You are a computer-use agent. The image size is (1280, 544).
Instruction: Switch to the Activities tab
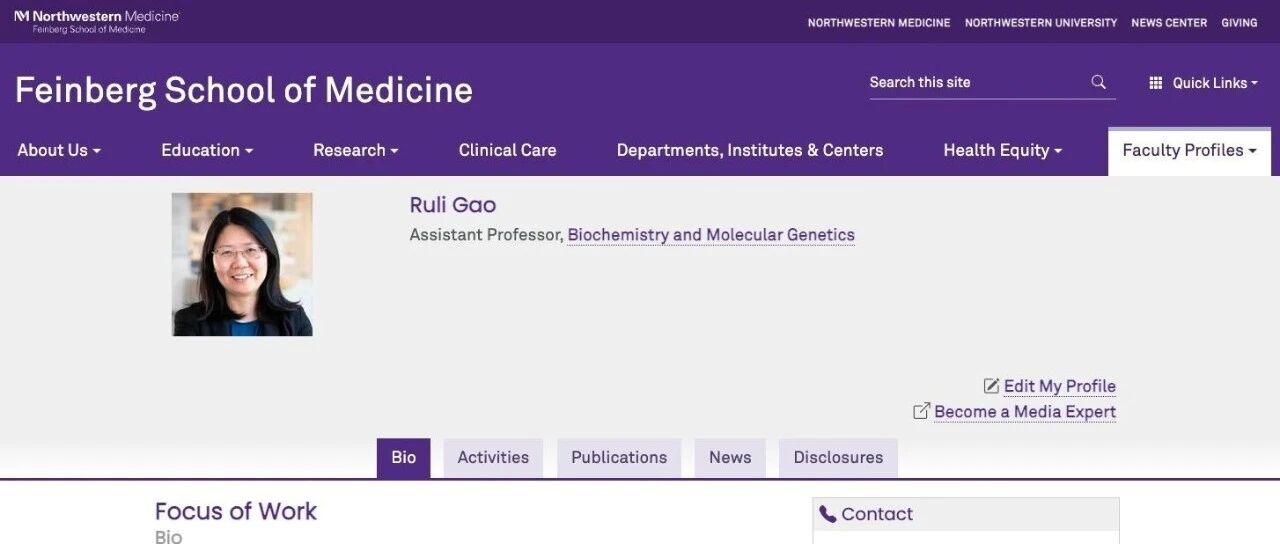pyautogui.click(x=493, y=457)
